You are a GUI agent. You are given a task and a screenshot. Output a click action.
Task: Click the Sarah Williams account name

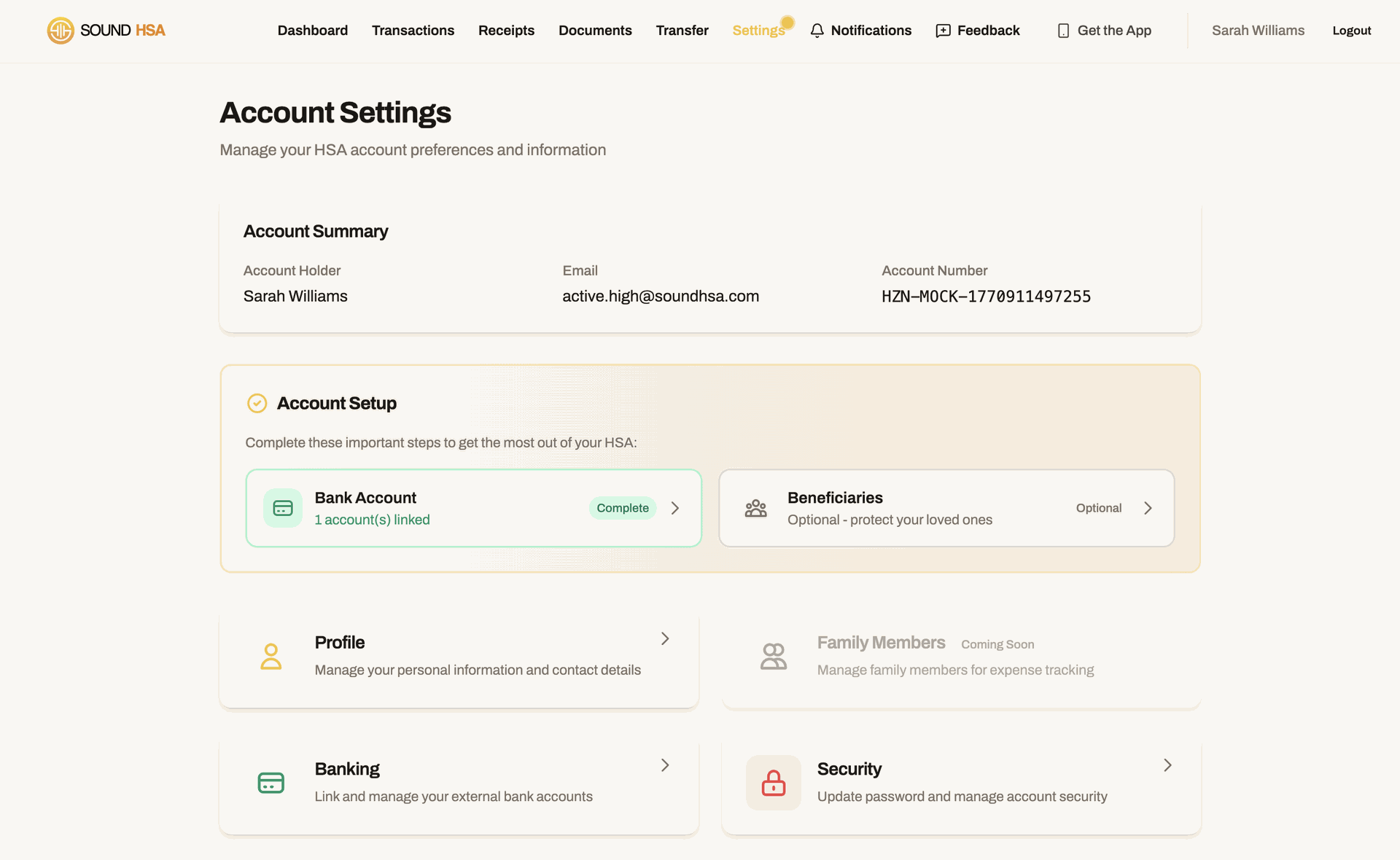pyautogui.click(x=1258, y=31)
